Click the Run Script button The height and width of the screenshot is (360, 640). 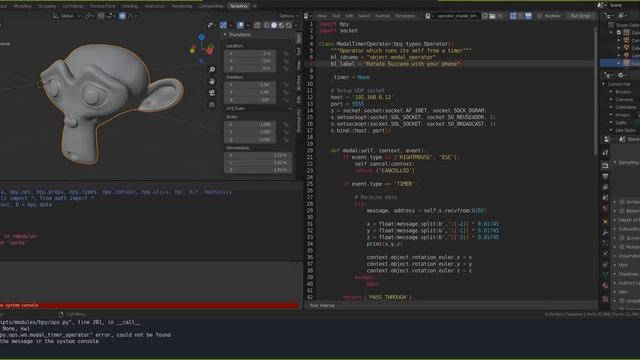tap(580, 16)
